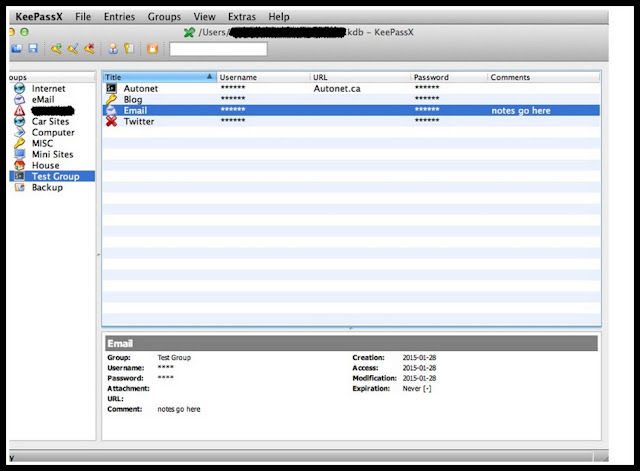Click the house icon beside House group
This screenshot has height=471, width=640.
click(x=20, y=165)
